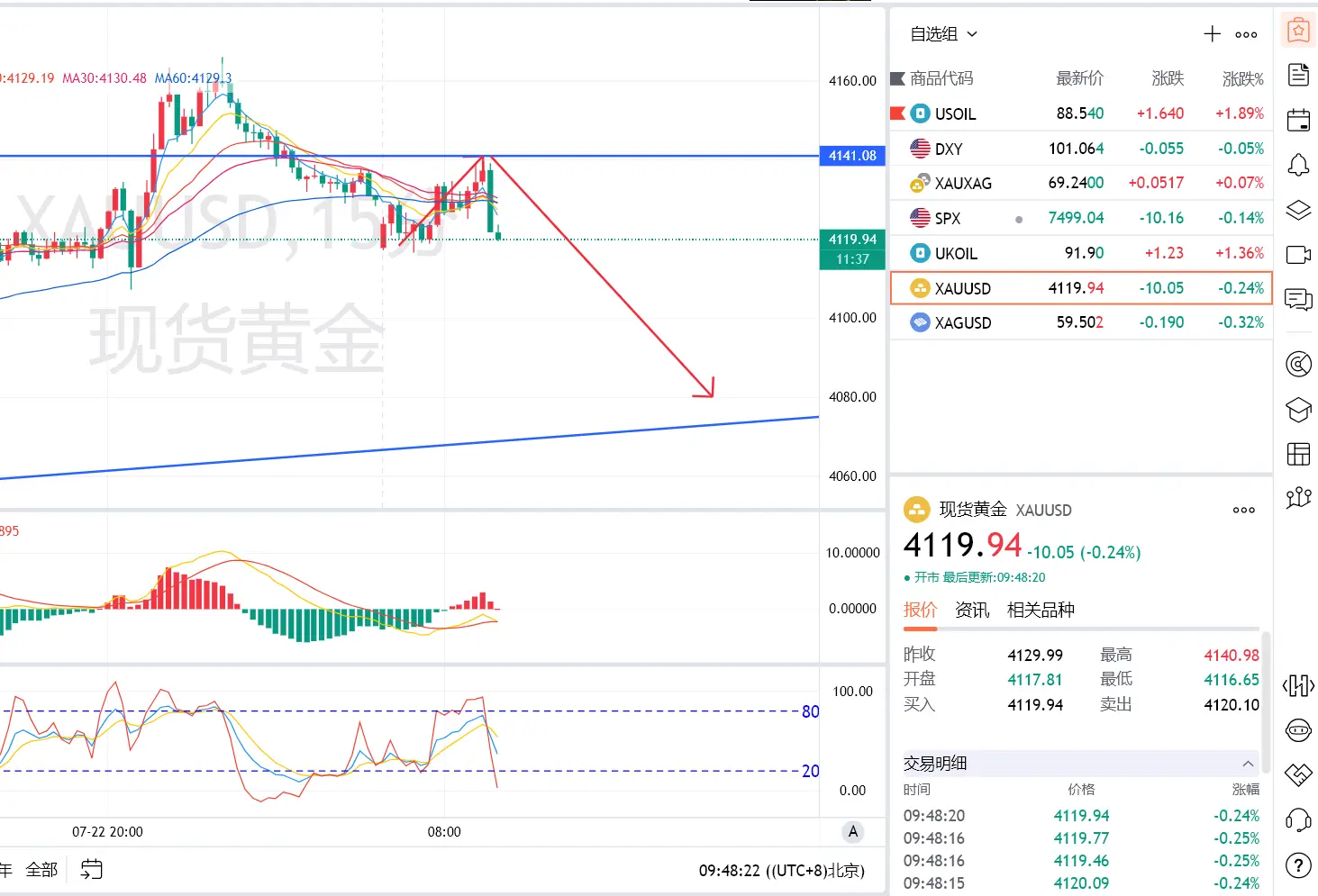Viewport: 1318px width, 896px height.
Task: Open 现货黄金 detail more options
Action: (x=1244, y=510)
